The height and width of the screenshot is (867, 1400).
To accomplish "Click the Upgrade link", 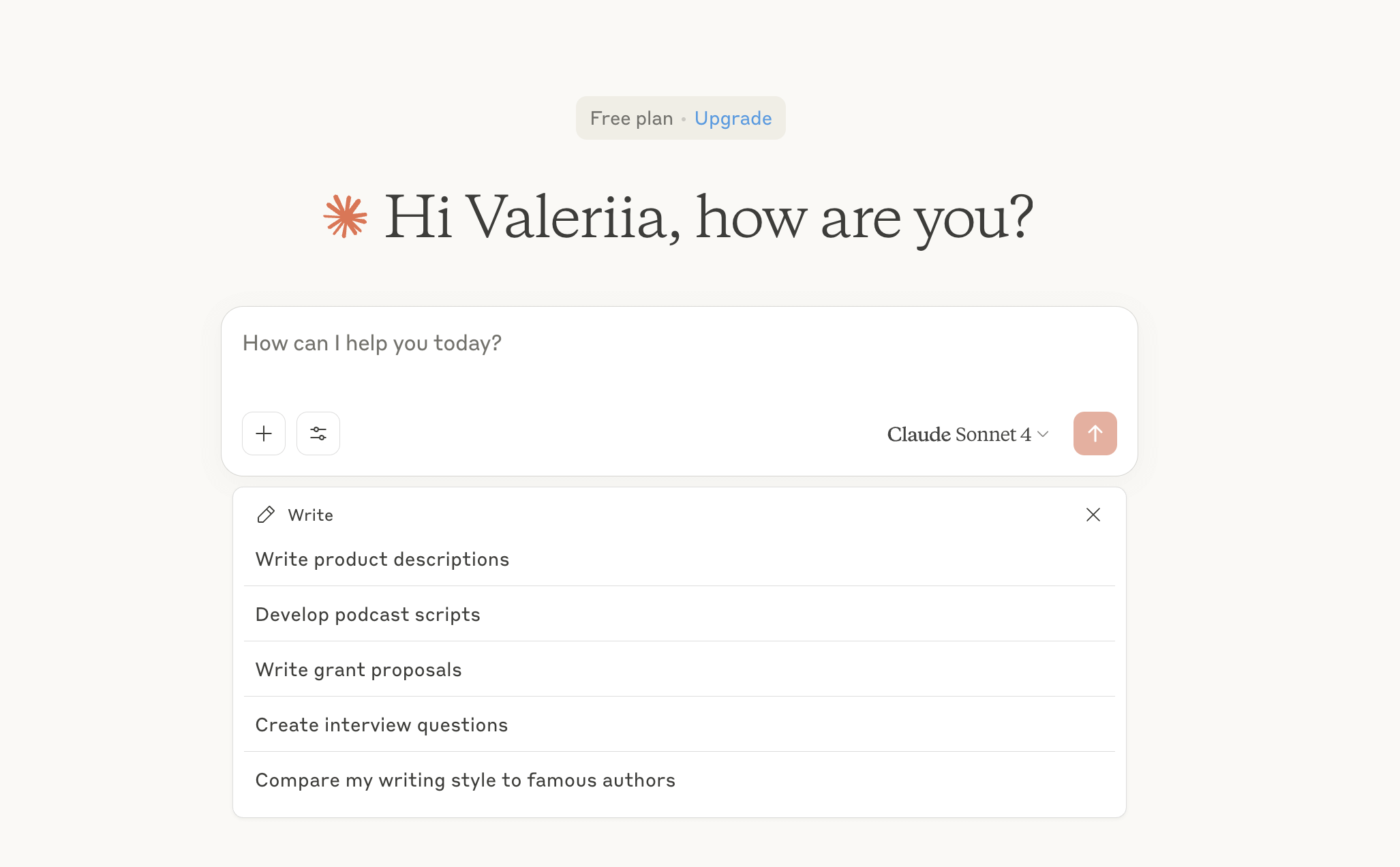I will 733,119.
